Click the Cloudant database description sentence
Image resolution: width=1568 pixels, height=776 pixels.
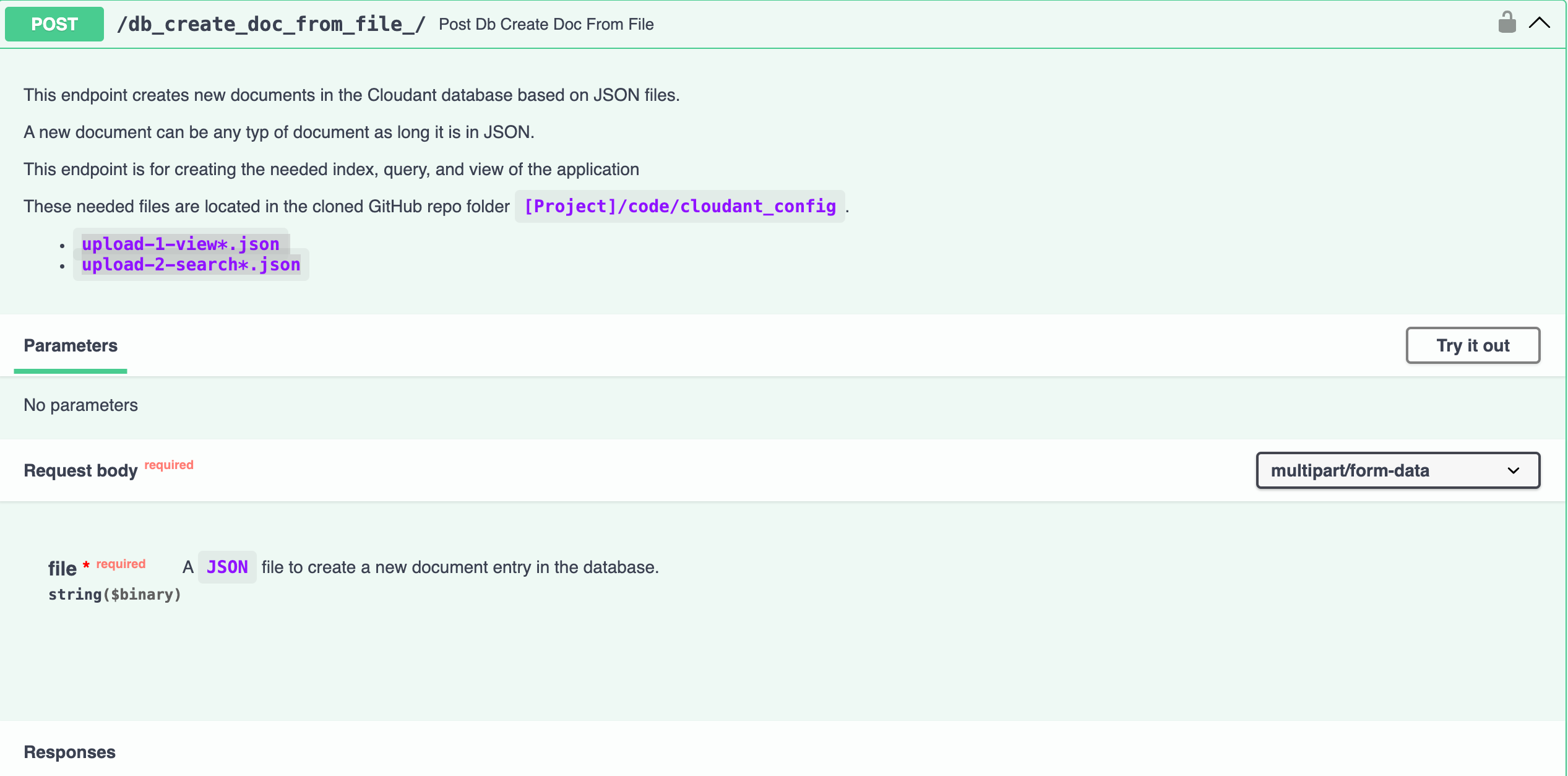351,95
